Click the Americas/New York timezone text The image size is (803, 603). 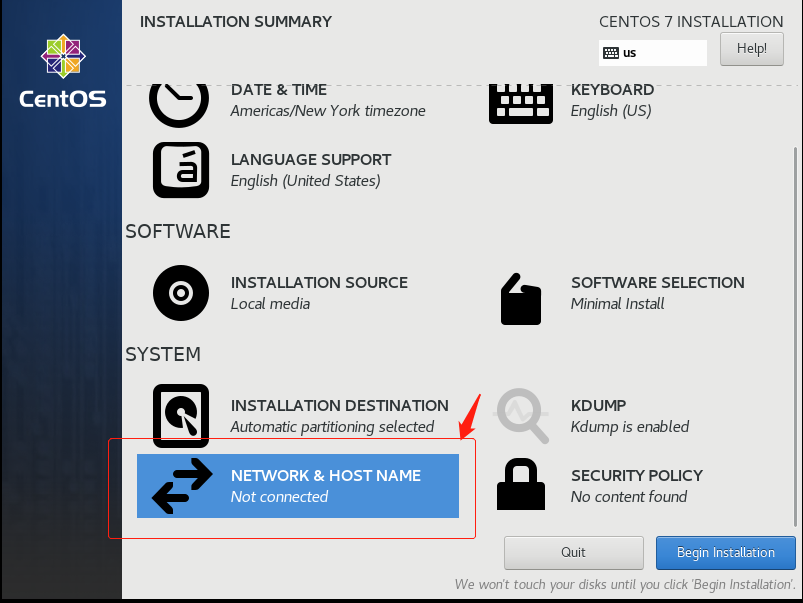[328, 111]
